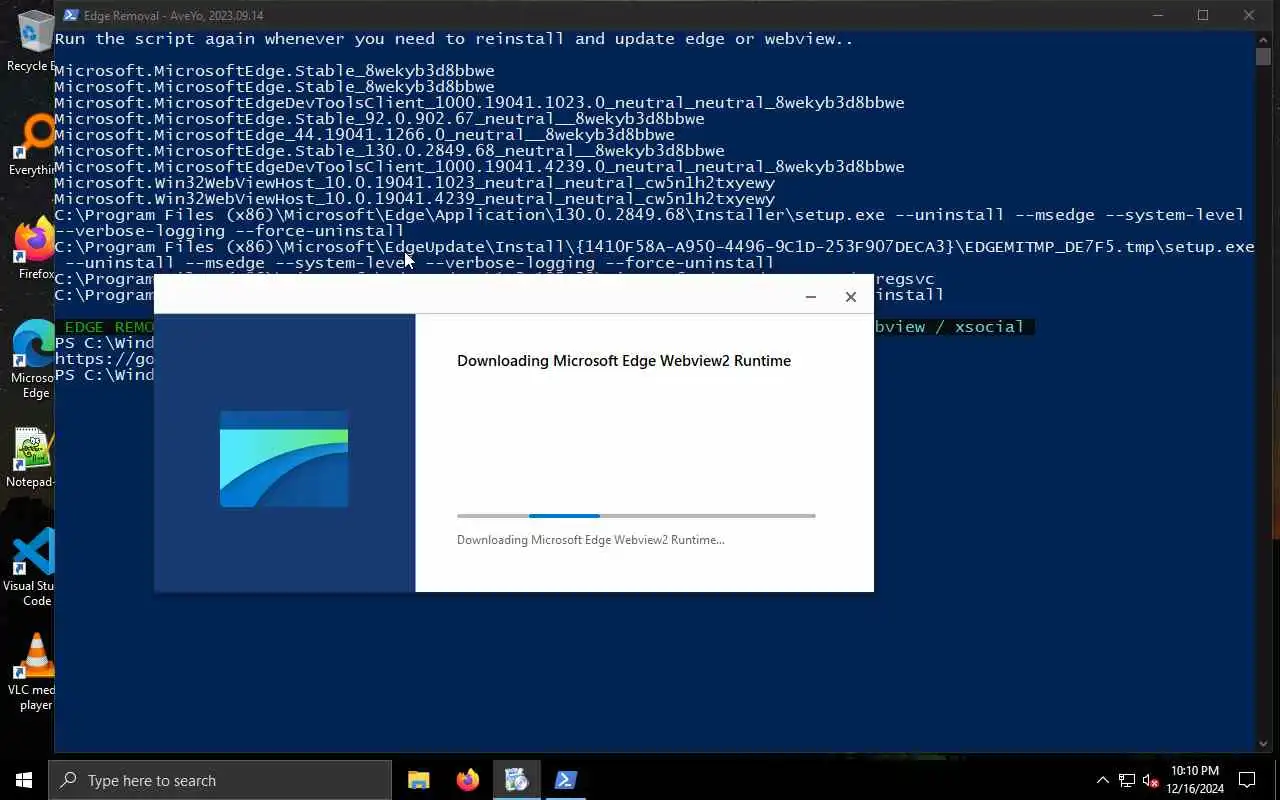The height and width of the screenshot is (800, 1280).
Task: Open File Explorer from the taskbar
Action: tap(419, 780)
